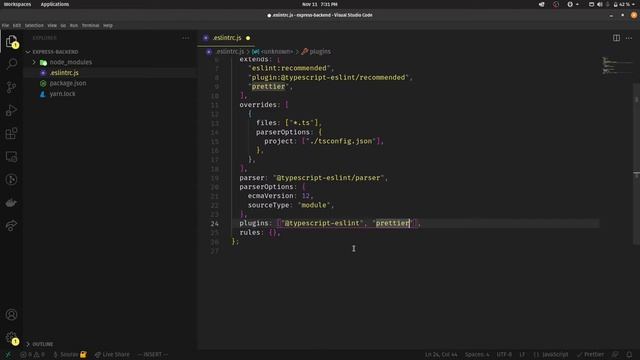Open the timeline clock icon view

coord(11,180)
